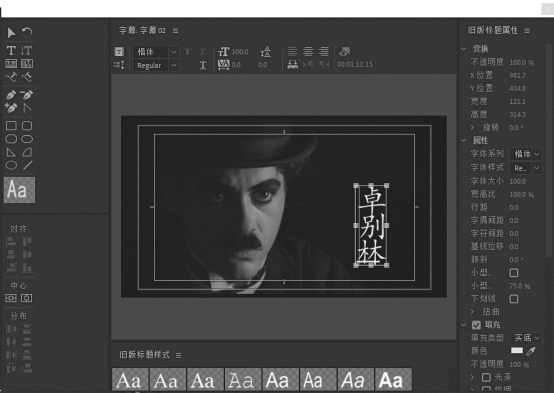Select the Rotation tool
The image size is (554, 393).
[27, 33]
